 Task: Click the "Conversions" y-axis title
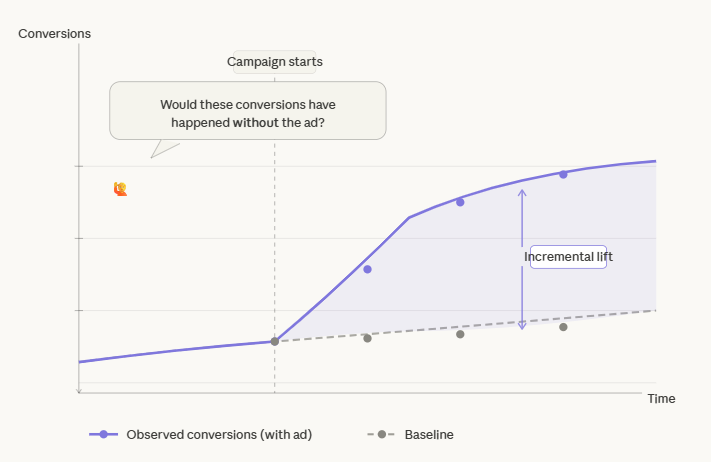[x=55, y=33]
